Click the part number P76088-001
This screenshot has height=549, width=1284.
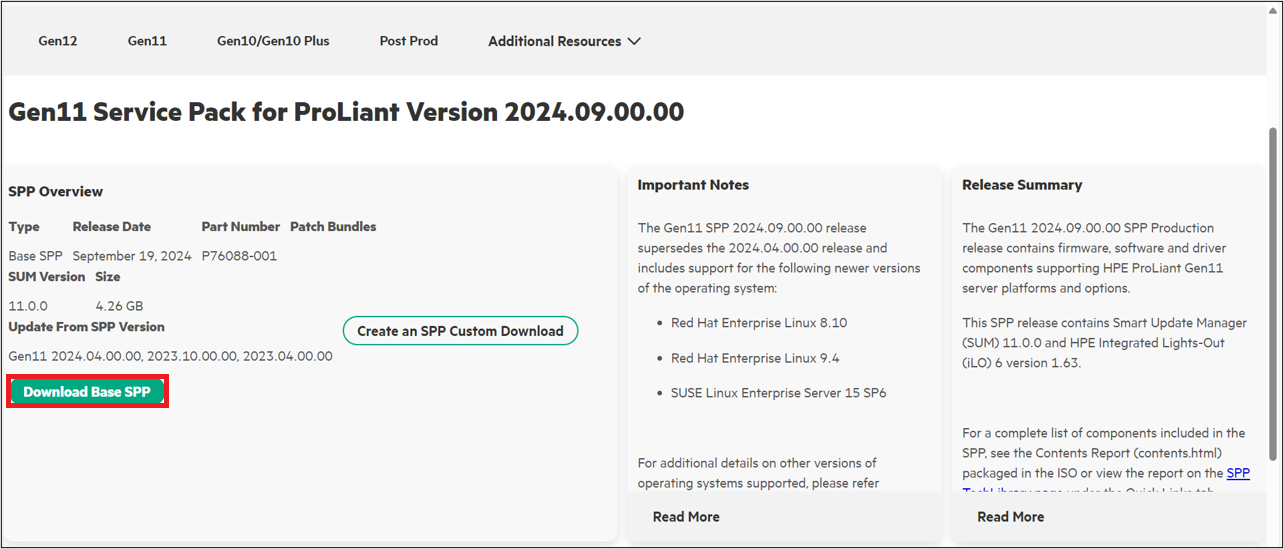239,256
